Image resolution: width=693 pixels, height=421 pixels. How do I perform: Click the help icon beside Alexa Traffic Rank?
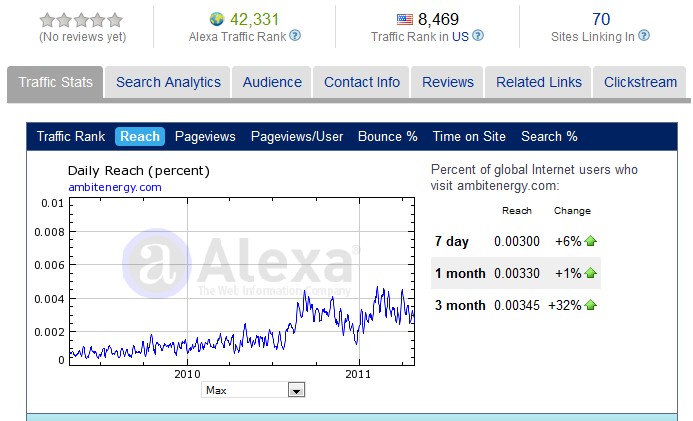point(295,35)
